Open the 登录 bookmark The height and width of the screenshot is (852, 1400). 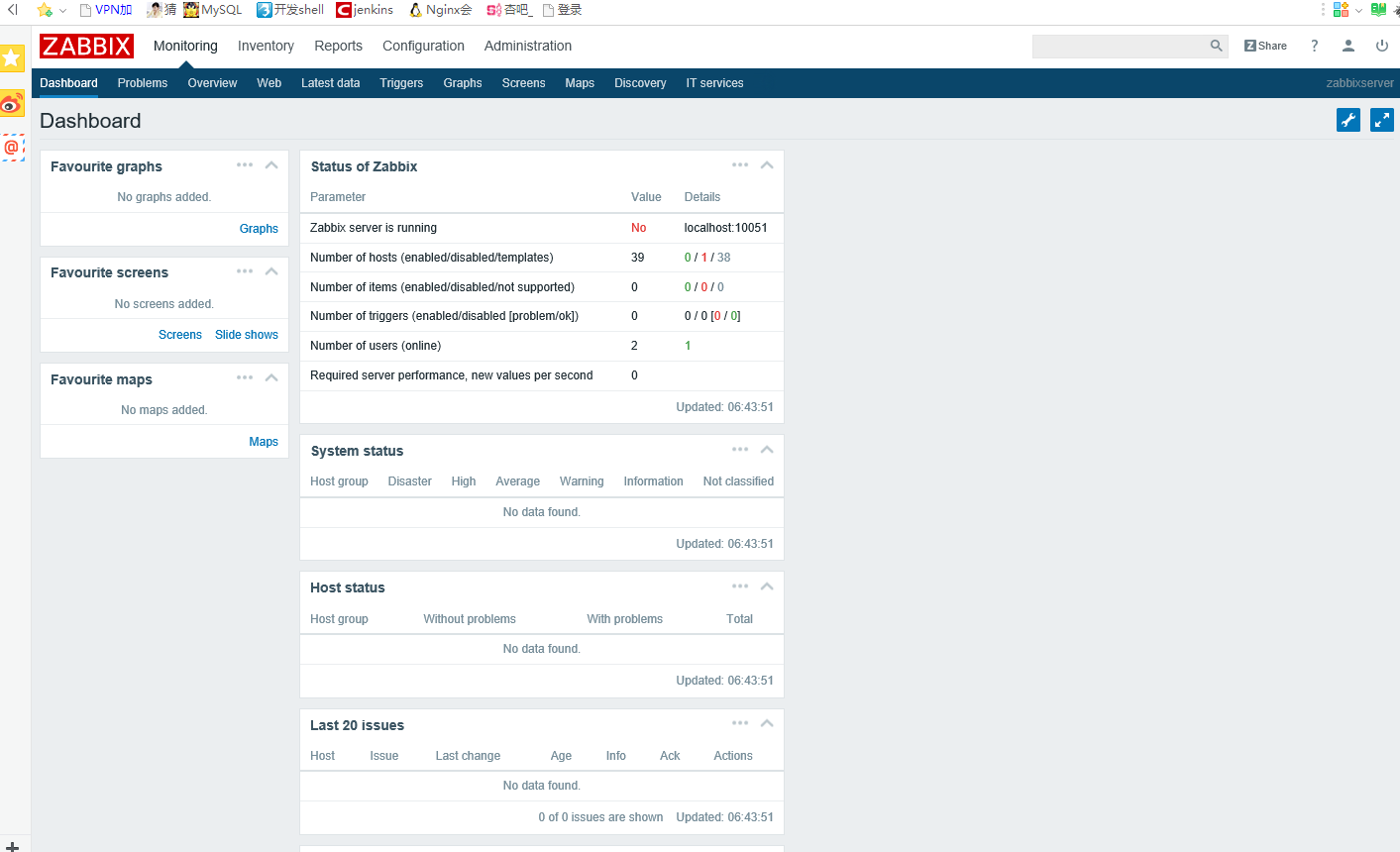pos(562,10)
